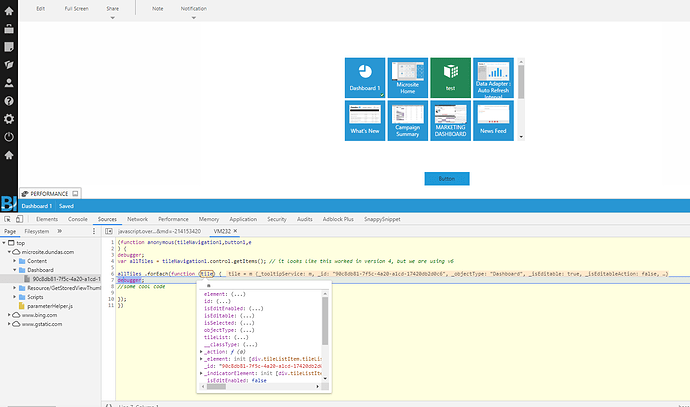Screen dimensions: 690x407
Task: Toggle the device toolbar icon in DevTools
Action: pyautogui.click(x=19, y=219)
